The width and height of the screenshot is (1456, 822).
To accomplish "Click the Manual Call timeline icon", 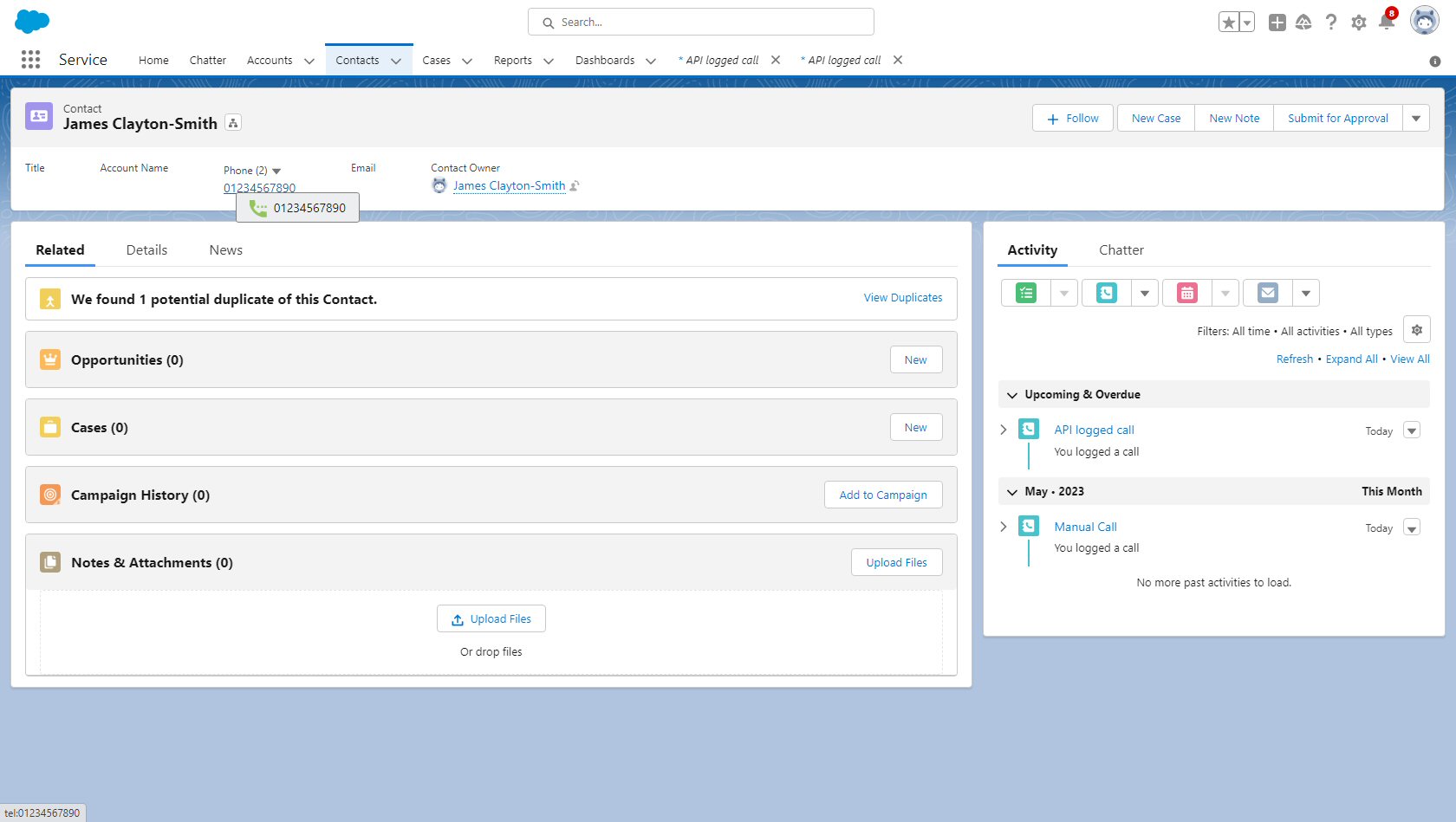I will pyautogui.click(x=1029, y=526).
